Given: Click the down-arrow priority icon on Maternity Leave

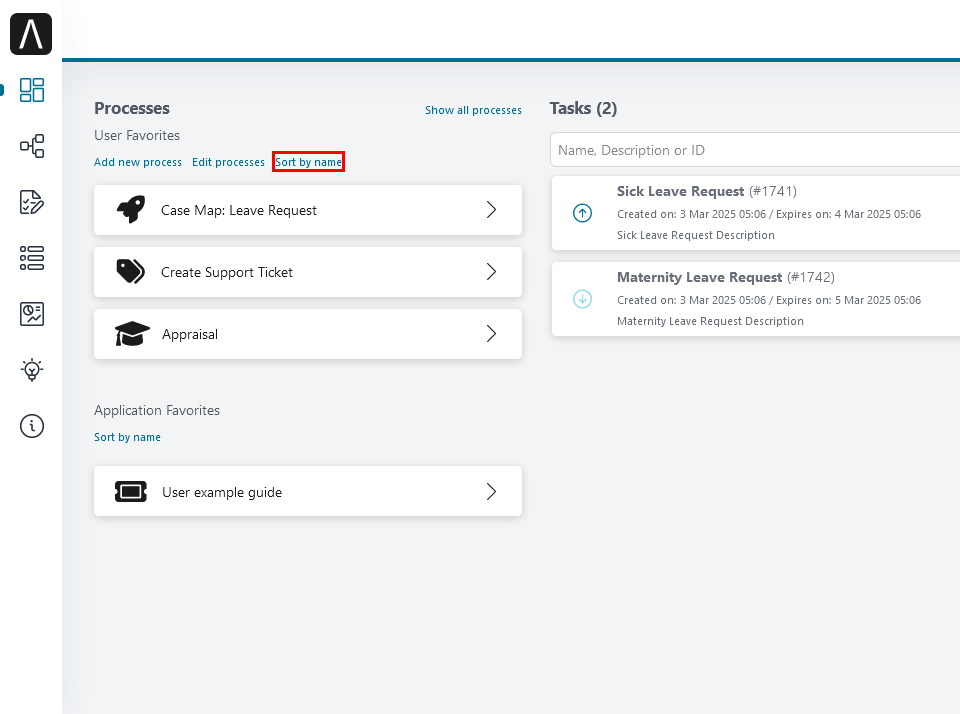Looking at the screenshot, I should coord(583,299).
